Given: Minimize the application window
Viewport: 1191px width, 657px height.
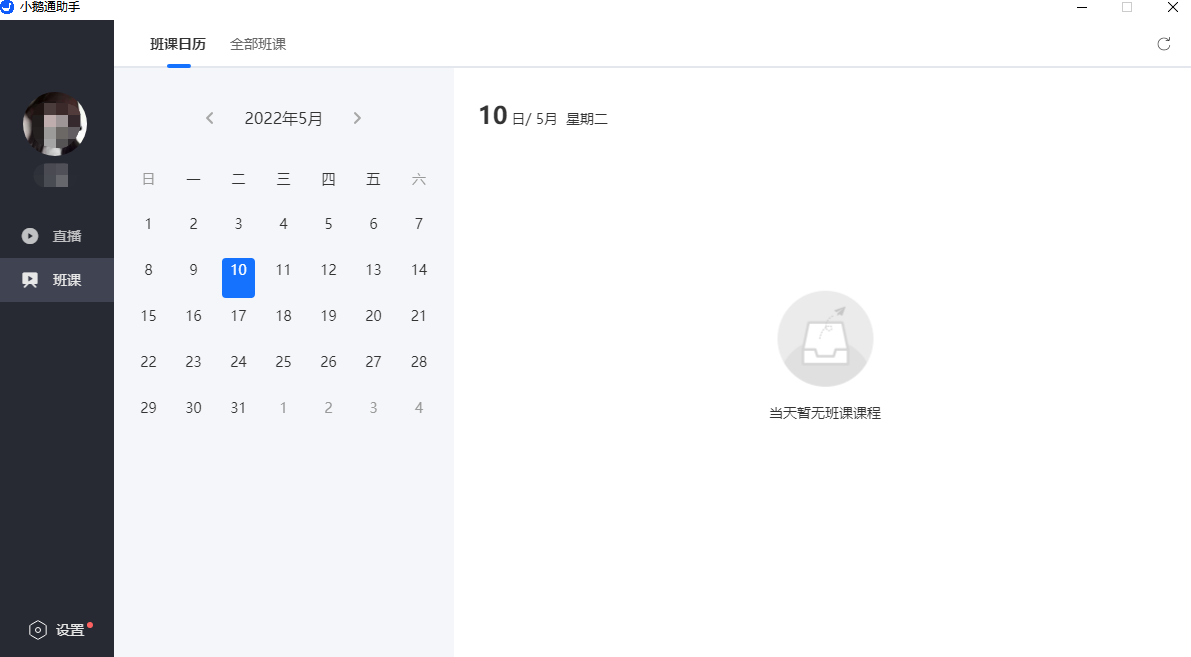Looking at the screenshot, I should pyautogui.click(x=1082, y=7).
